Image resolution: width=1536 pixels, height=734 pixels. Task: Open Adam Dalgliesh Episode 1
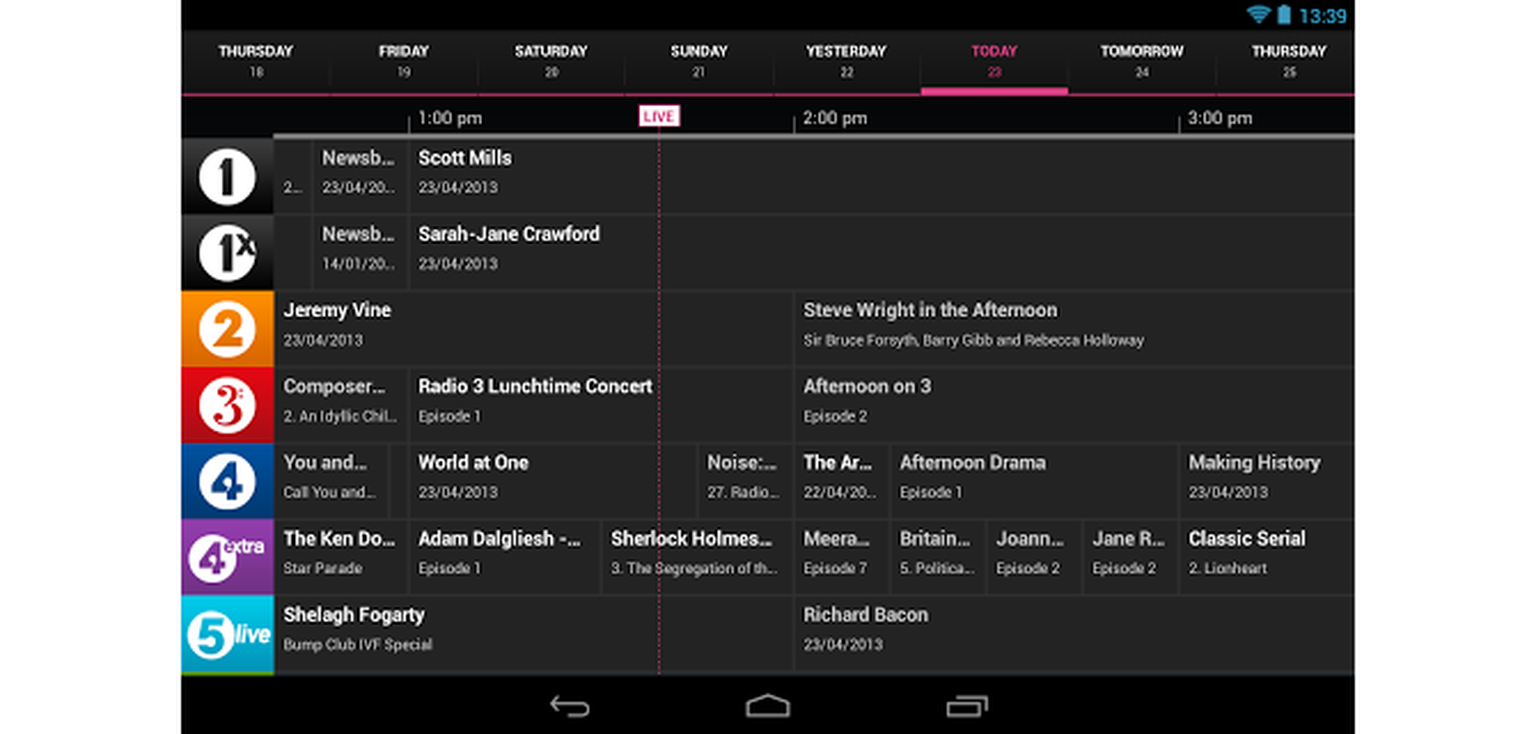pyautogui.click(x=505, y=557)
